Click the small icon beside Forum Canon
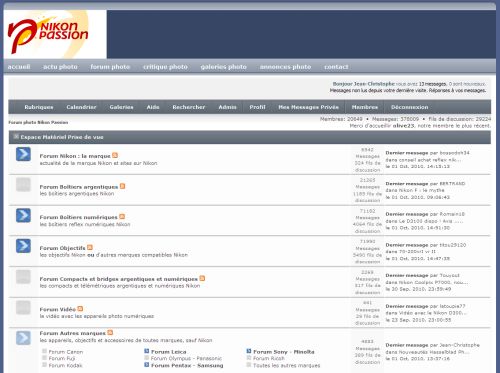This screenshot has width=500, height=373. pyautogui.click(x=44, y=351)
